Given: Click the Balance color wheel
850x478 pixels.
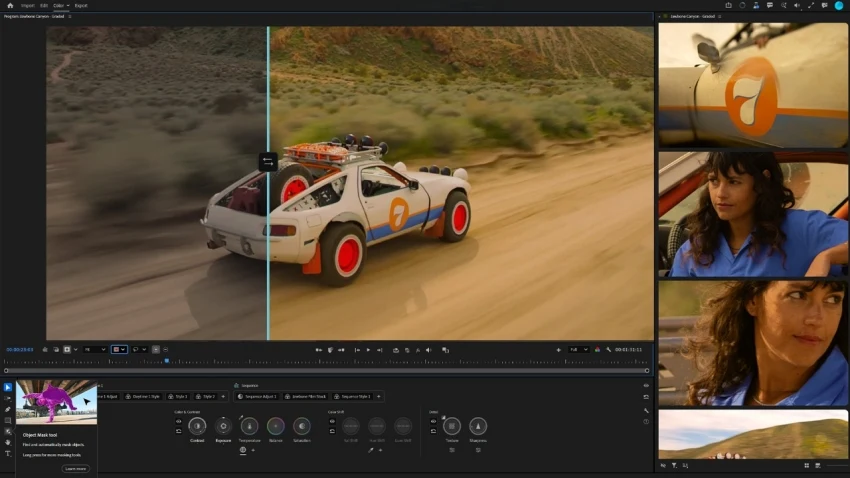Looking at the screenshot, I should (275, 427).
